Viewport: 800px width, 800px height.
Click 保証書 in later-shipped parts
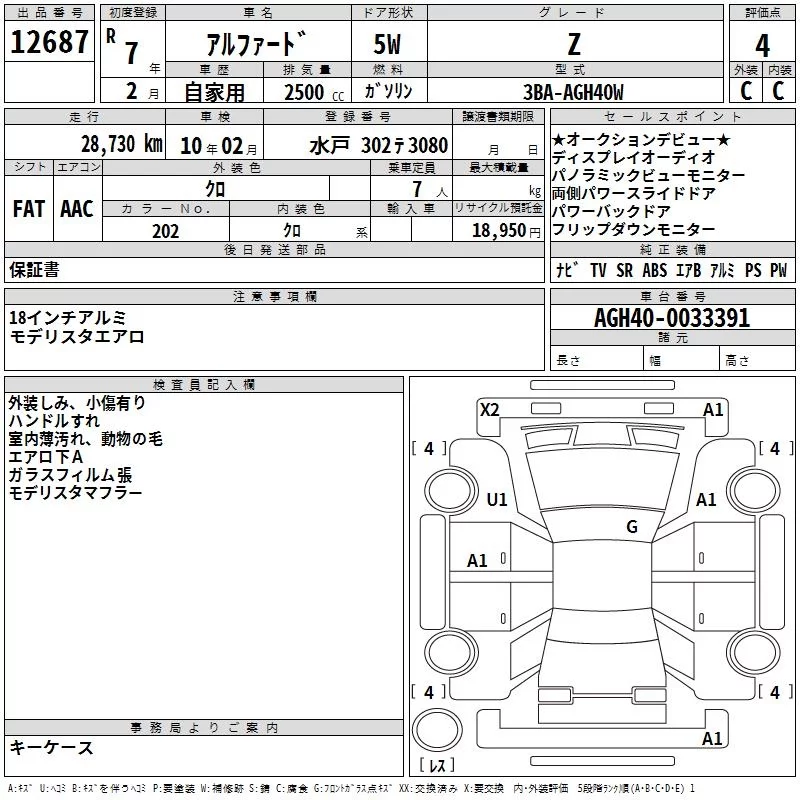[x=34, y=269]
